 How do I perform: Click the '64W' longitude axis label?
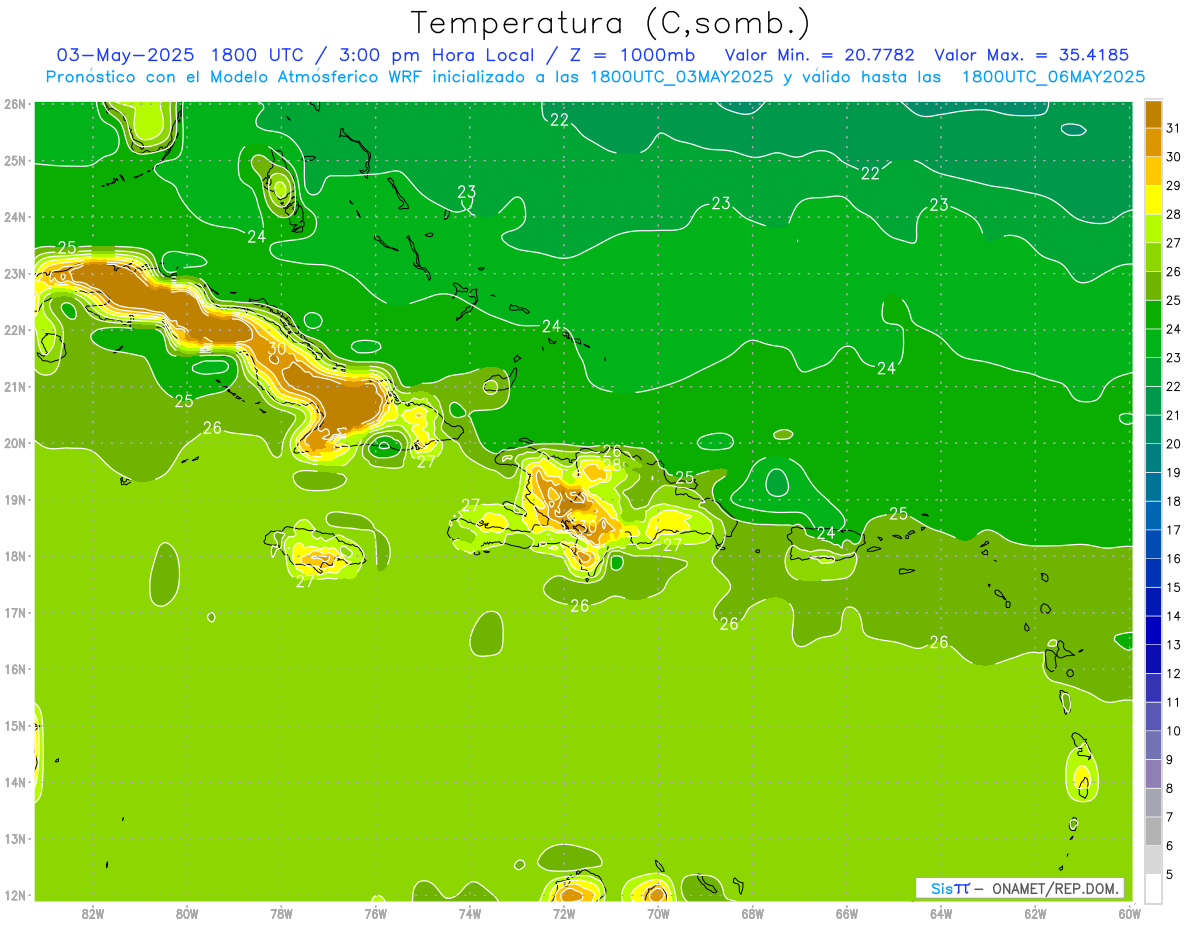941,913
